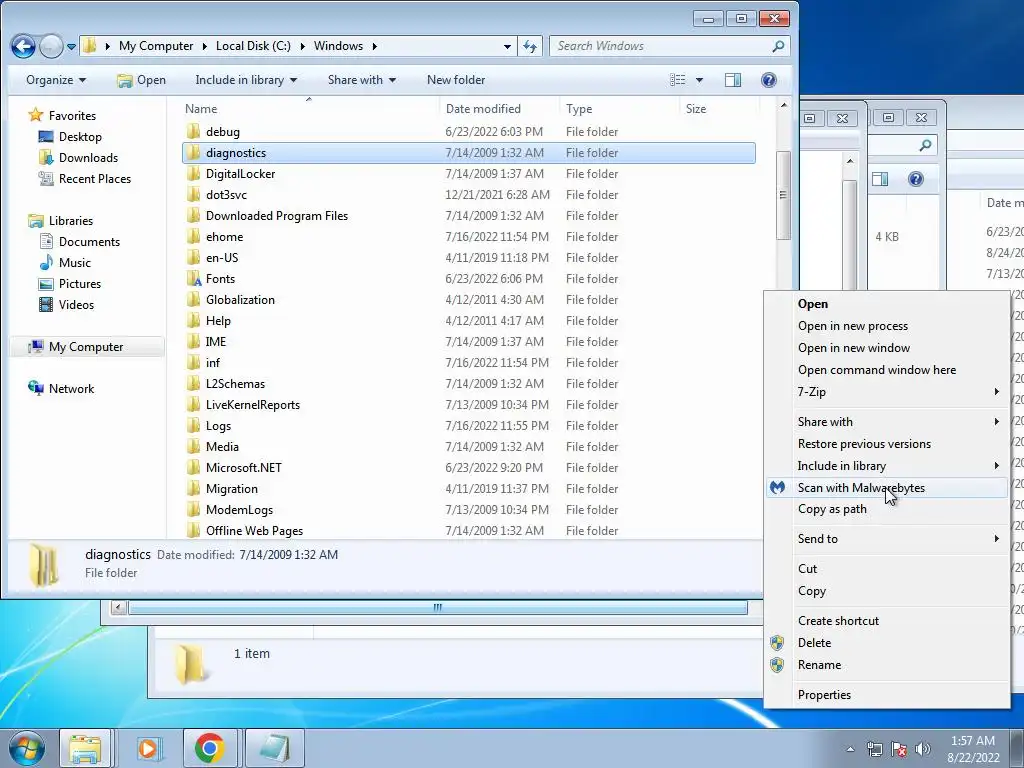Click the vertical scrollbar thumb of file list
Screen dimensions: 1024x768
pyautogui.click(x=783, y=195)
